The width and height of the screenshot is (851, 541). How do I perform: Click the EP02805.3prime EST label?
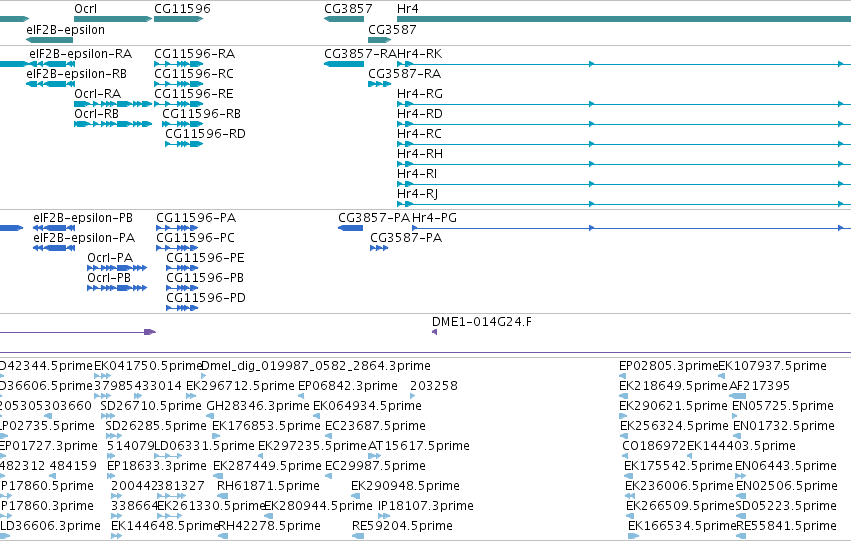coord(669,366)
